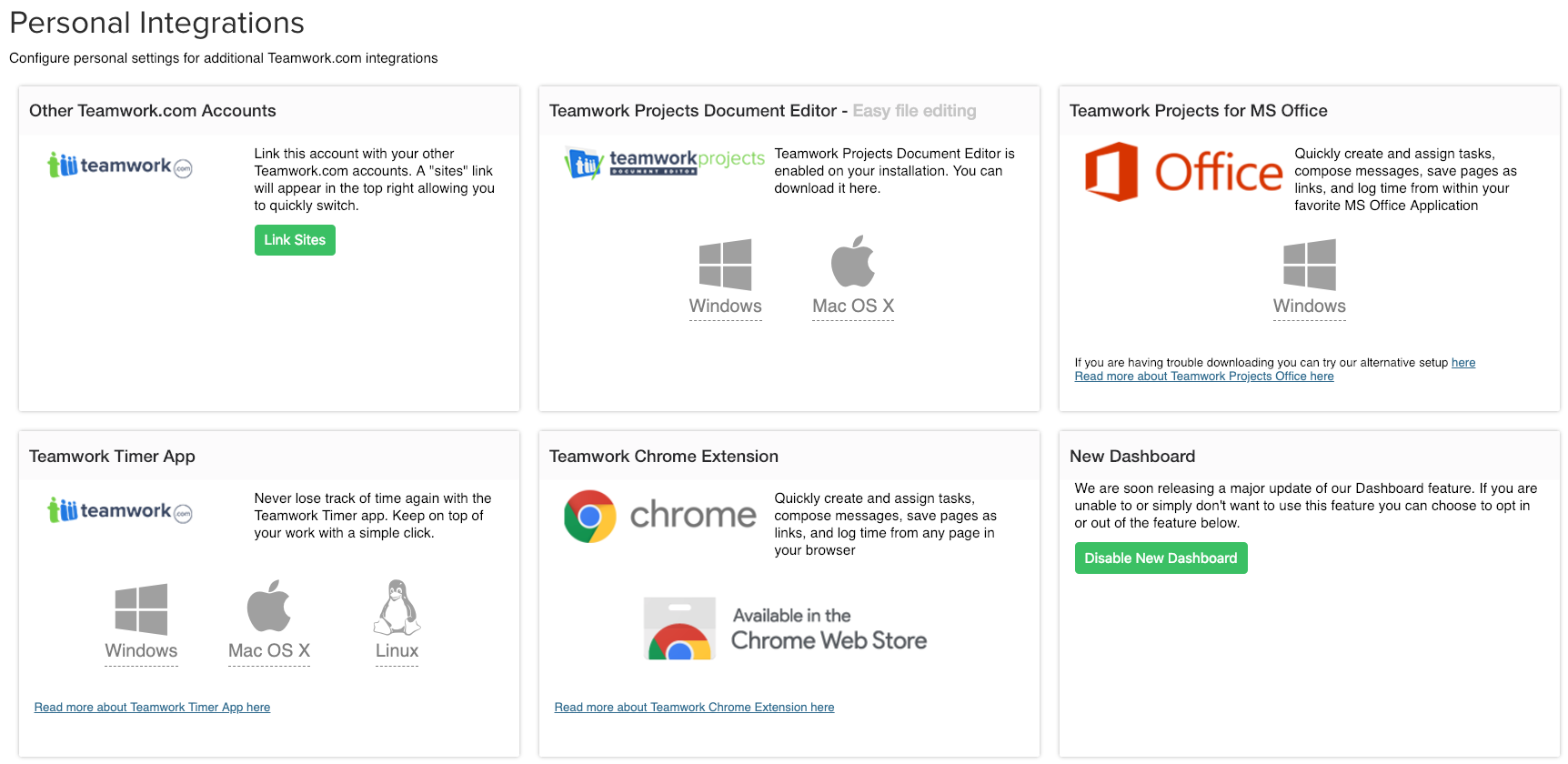Click 'New Dashboard' card title
The width and height of the screenshot is (1568, 764).
[1132, 457]
